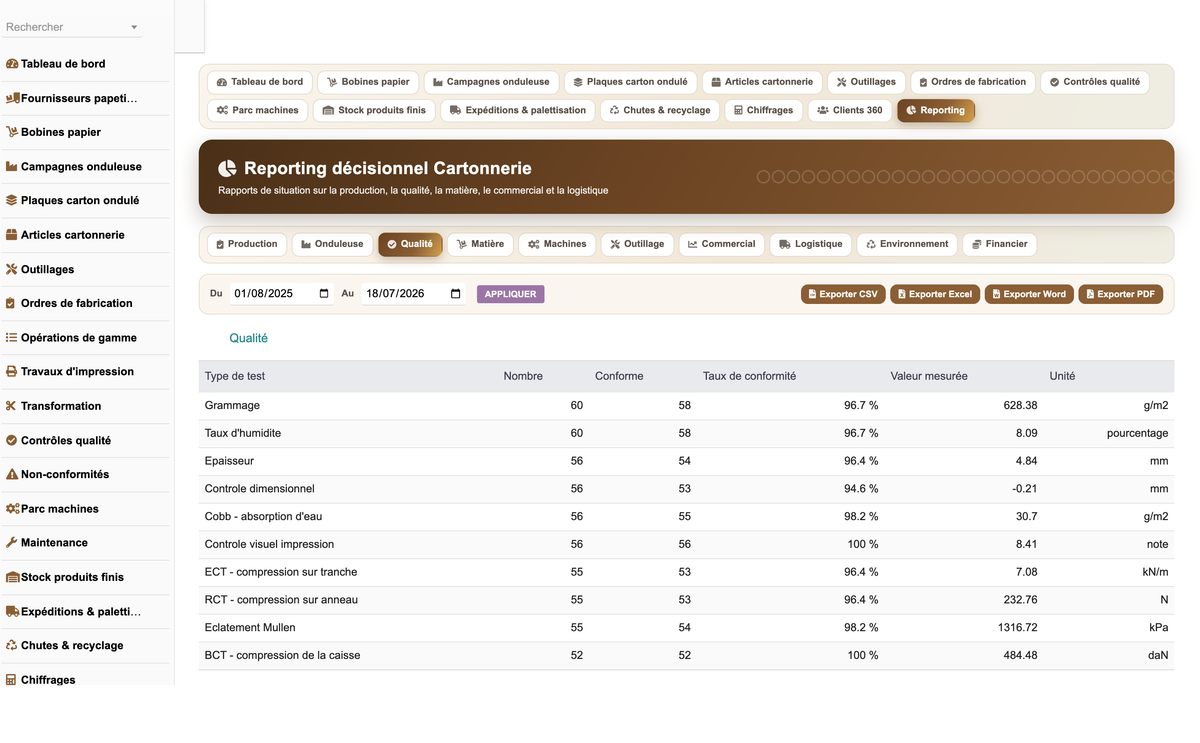Click Exporter Word button
The height and width of the screenshot is (743, 1200).
tap(1029, 294)
